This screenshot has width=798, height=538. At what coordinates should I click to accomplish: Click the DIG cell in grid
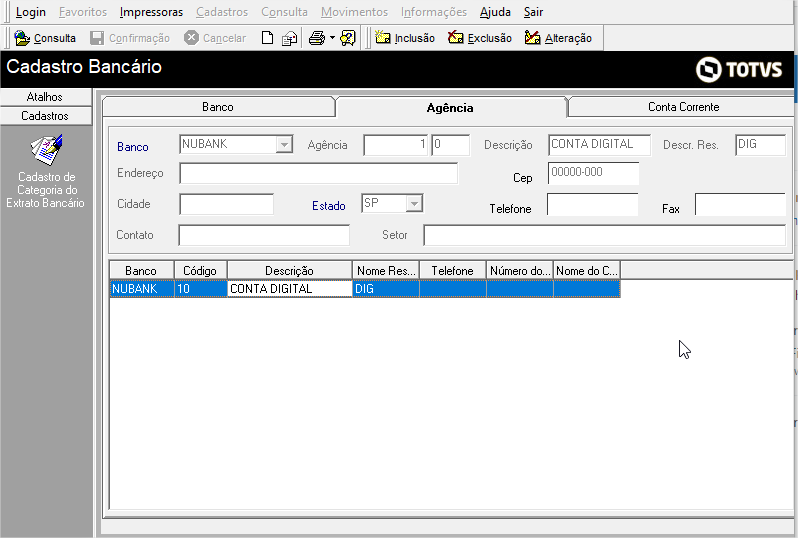pos(386,289)
